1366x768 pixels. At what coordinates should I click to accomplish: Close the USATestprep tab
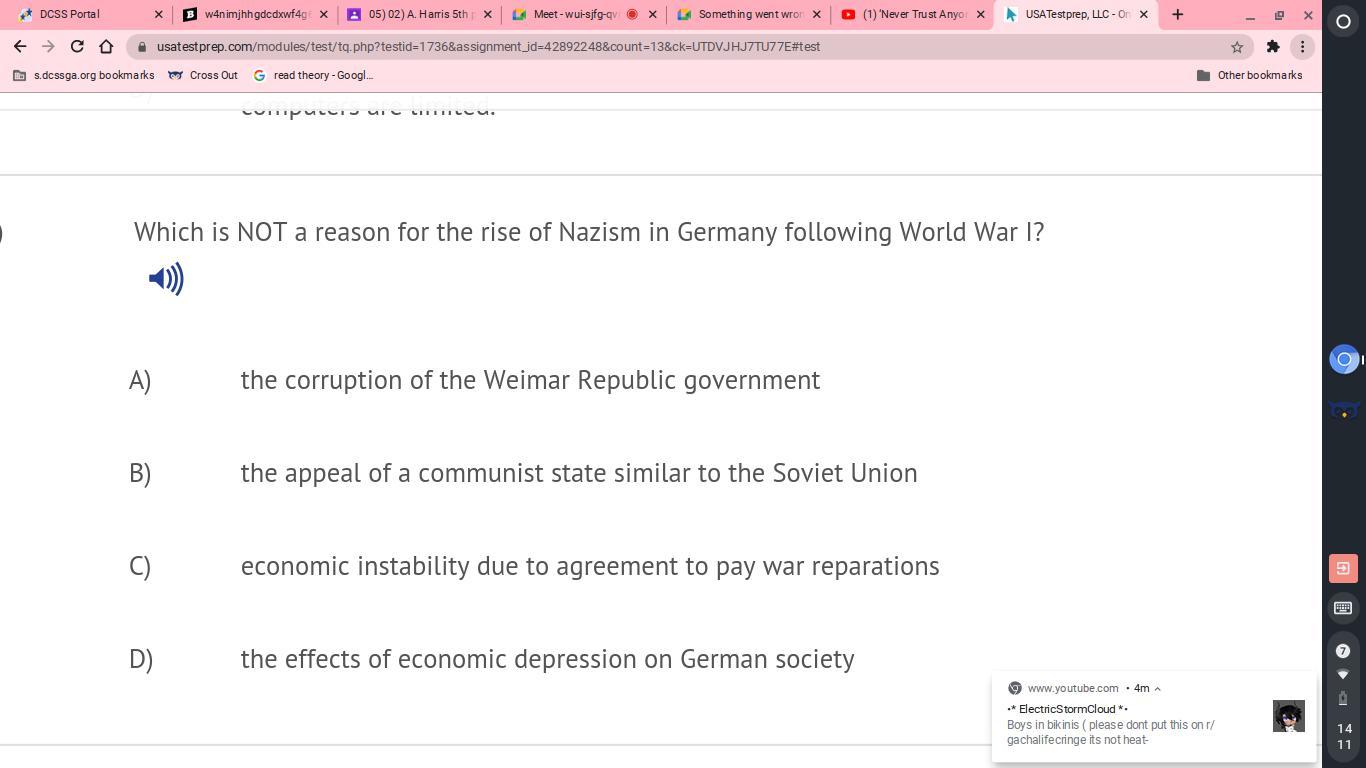(1144, 14)
